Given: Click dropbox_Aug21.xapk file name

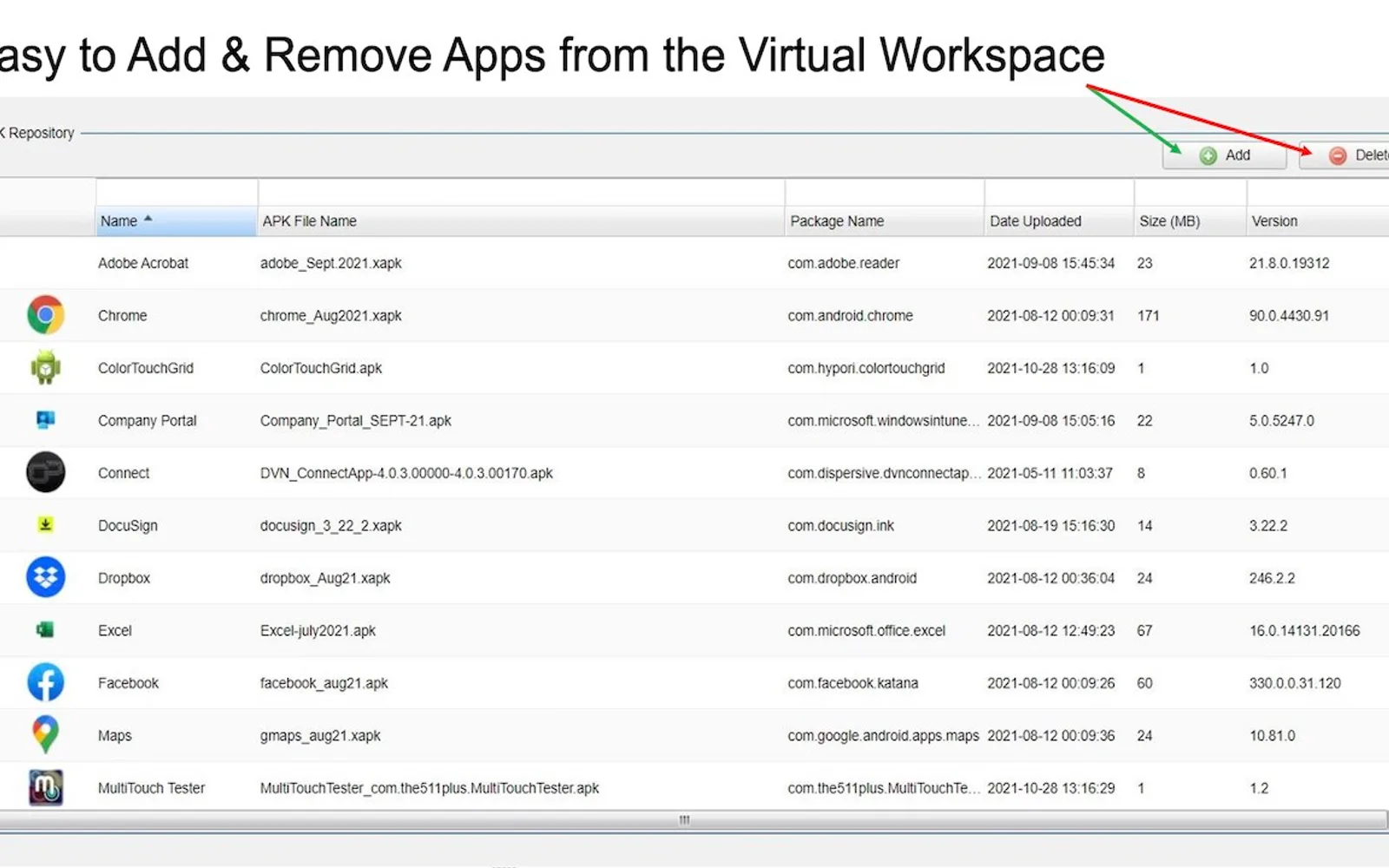Looking at the screenshot, I should click(326, 578).
